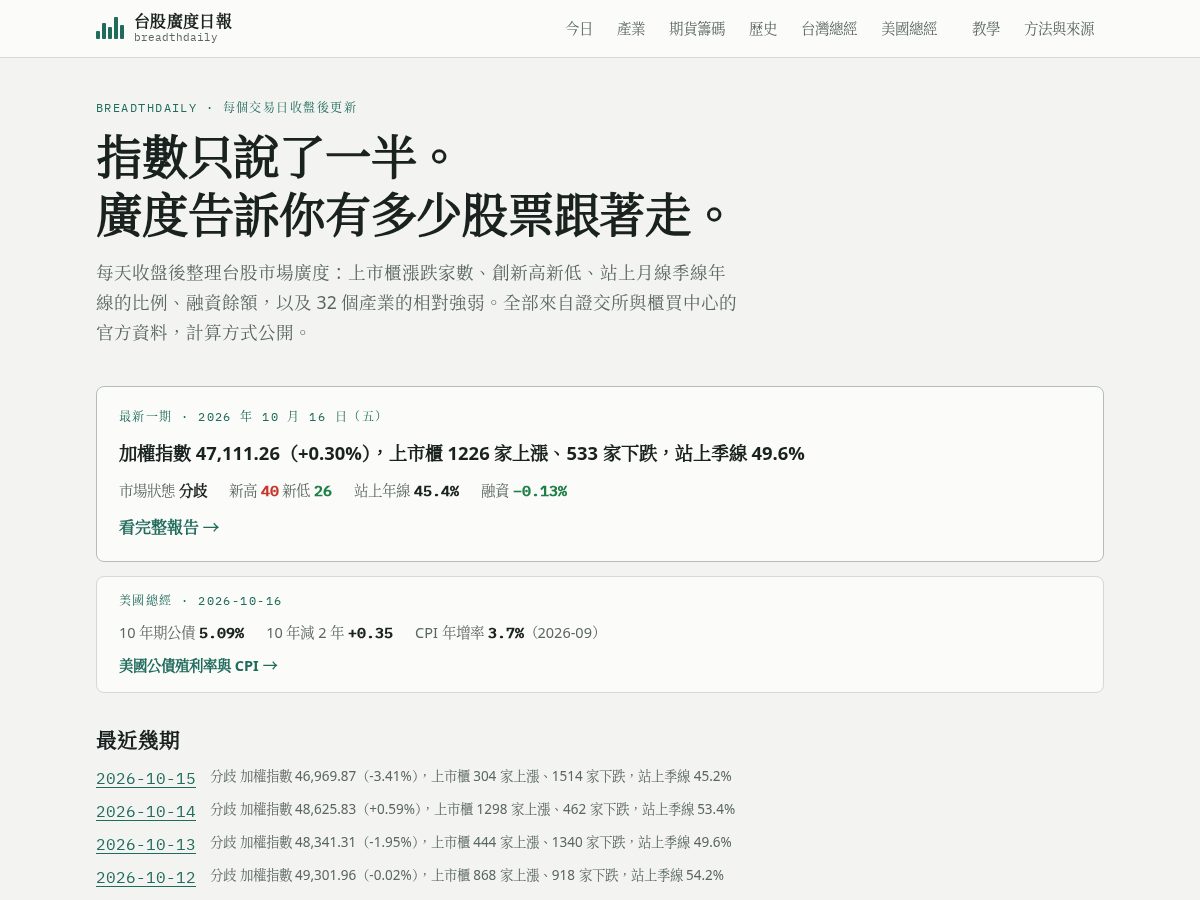Open the 期貨籌碼 nav item
The image size is (1200, 900).
(x=697, y=29)
